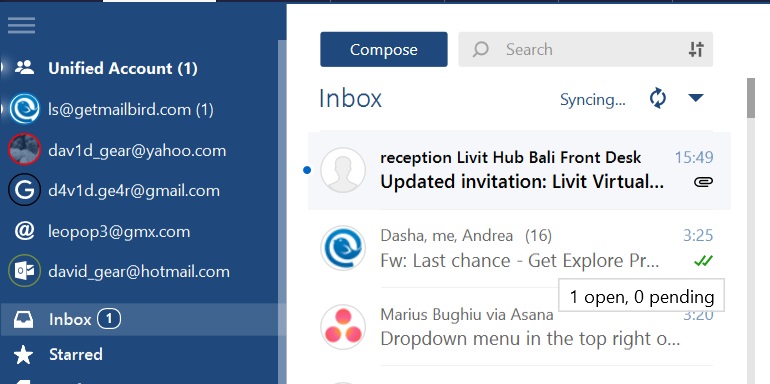Click the Mailbird avatar beside ls@getmailbird.com
The height and width of the screenshot is (384, 770).
[25, 109]
